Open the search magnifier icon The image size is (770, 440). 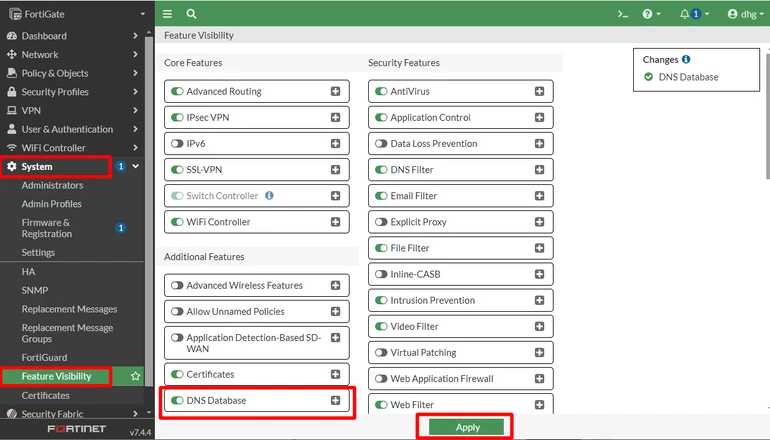point(192,14)
